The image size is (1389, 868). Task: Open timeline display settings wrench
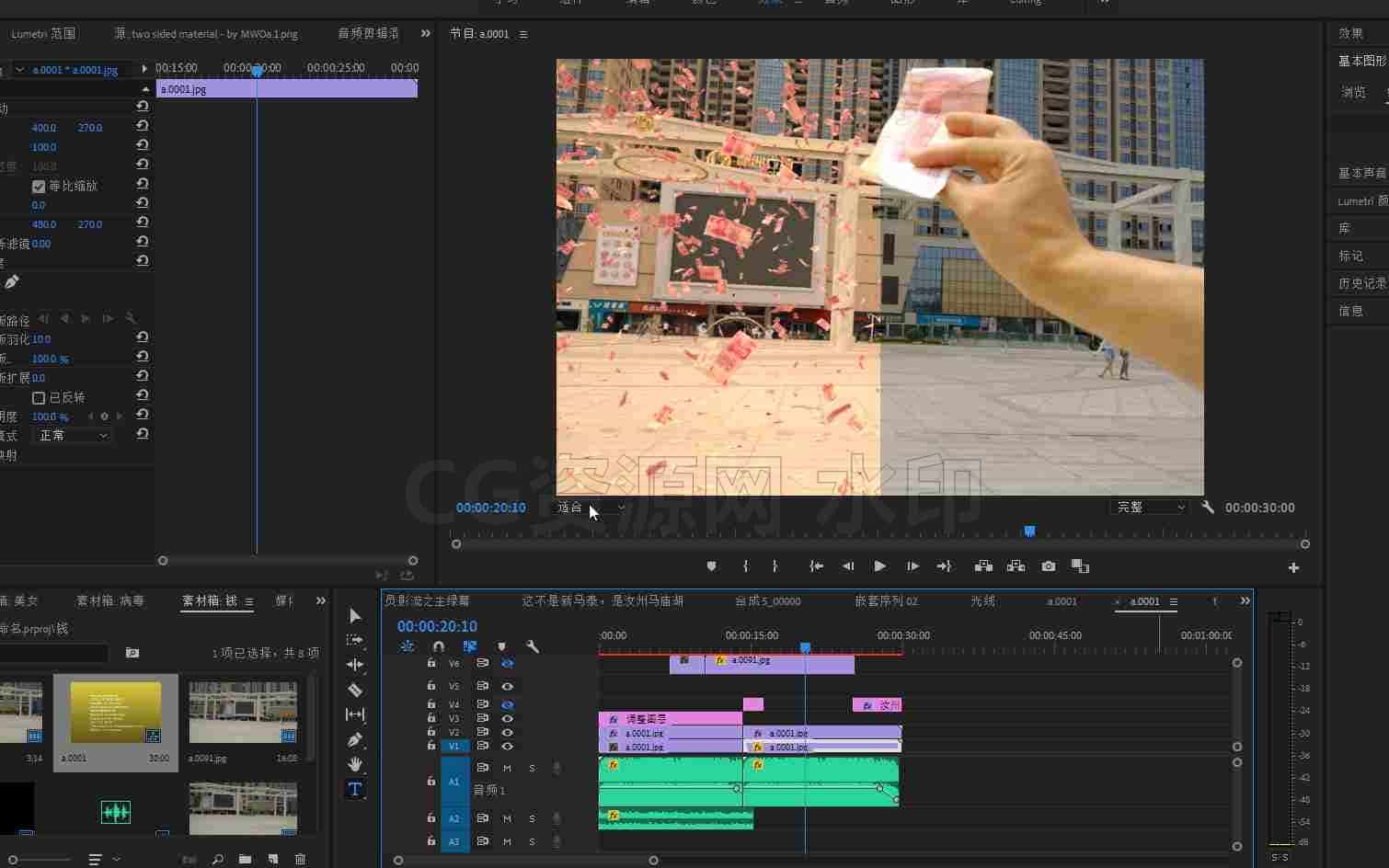coord(533,646)
